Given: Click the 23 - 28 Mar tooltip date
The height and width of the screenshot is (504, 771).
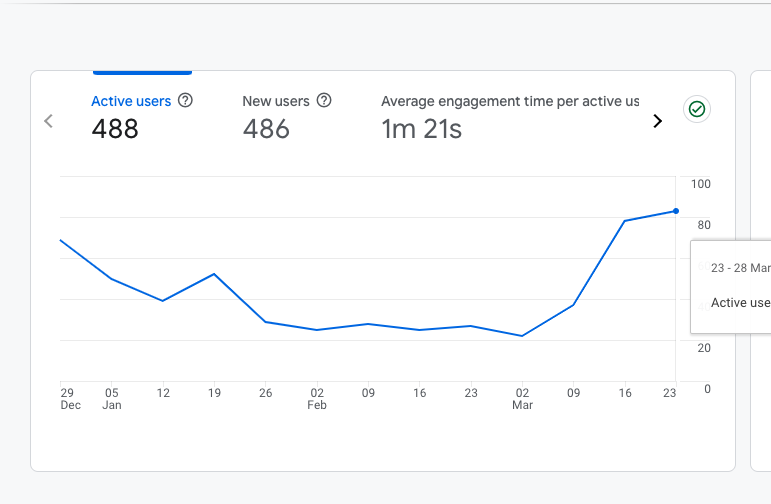Looking at the screenshot, I should click(x=741, y=268).
